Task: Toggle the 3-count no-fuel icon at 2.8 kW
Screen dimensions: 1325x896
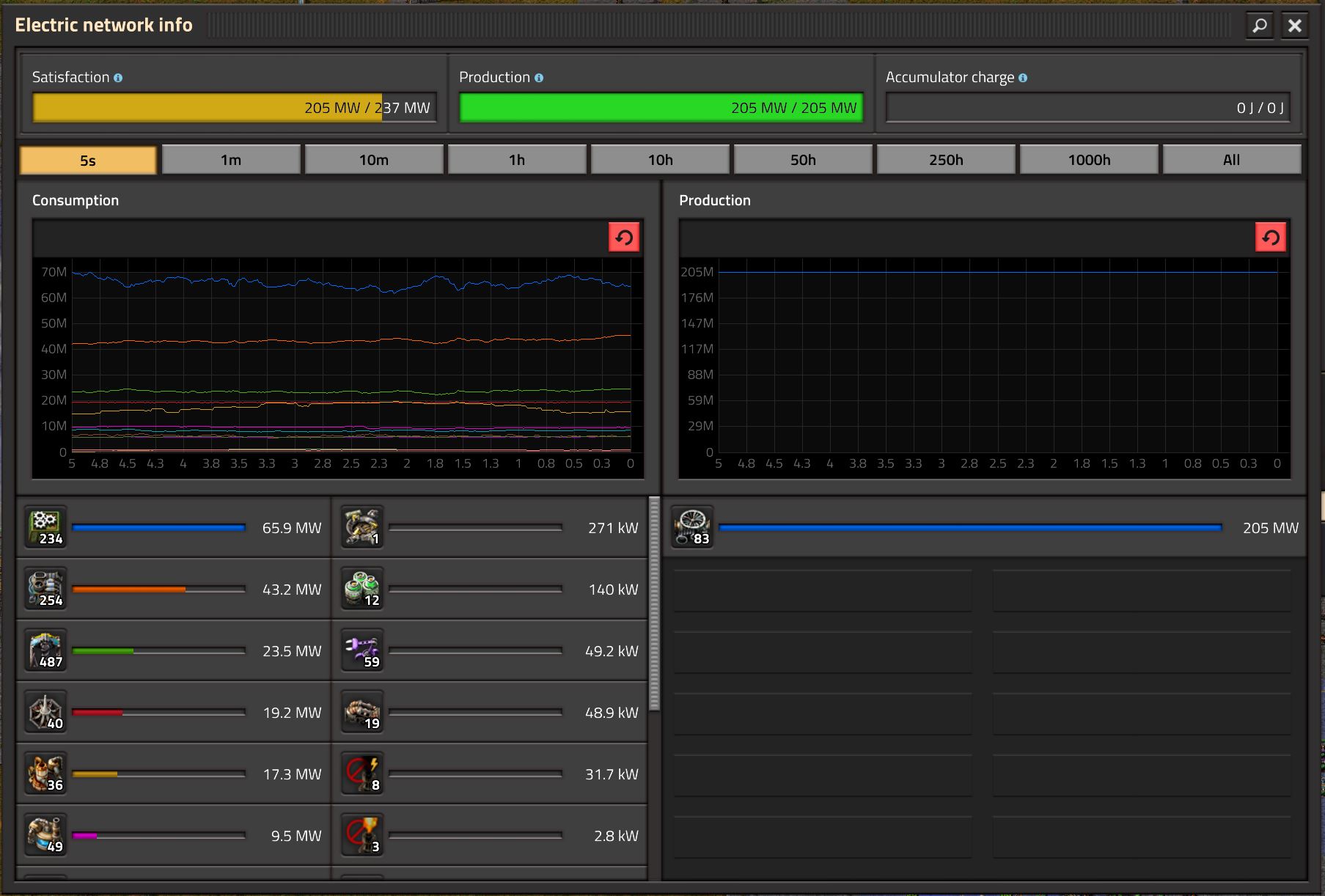Action: [362, 834]
